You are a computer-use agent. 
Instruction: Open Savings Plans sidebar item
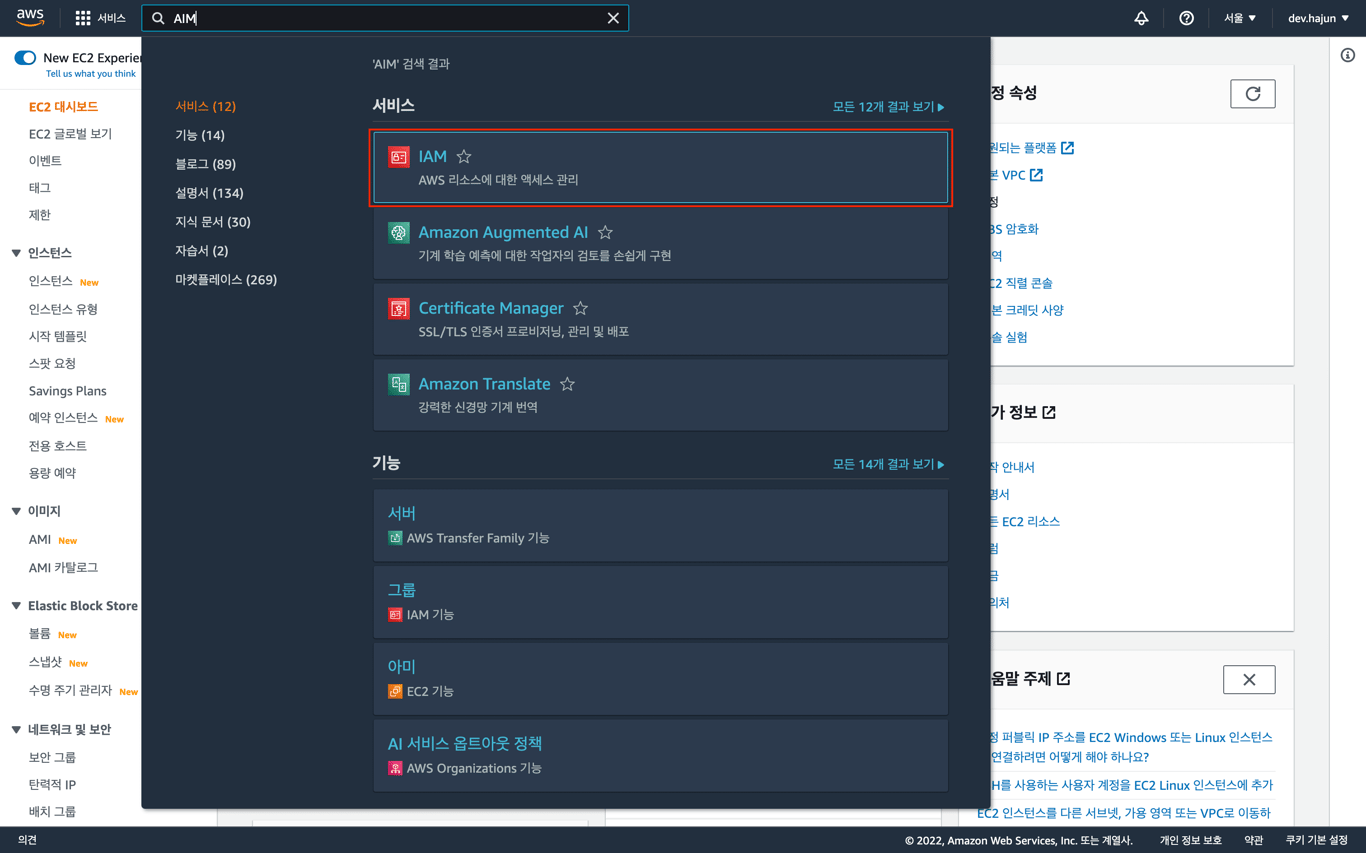(67, 391)
